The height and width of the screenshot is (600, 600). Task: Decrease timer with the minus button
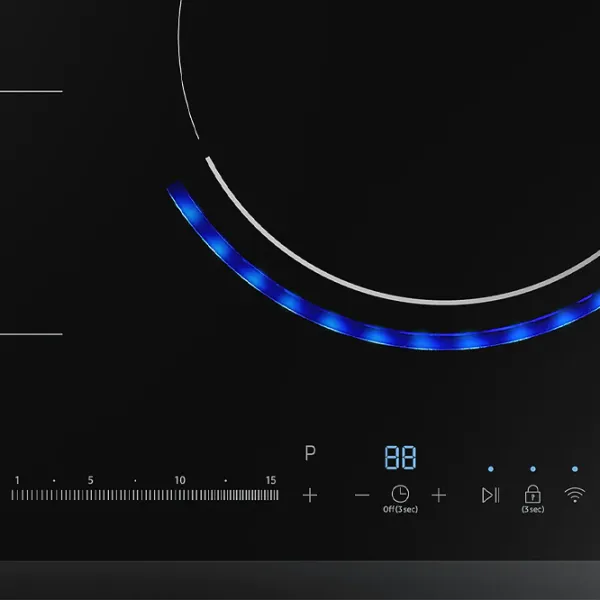tap(362, 495)
